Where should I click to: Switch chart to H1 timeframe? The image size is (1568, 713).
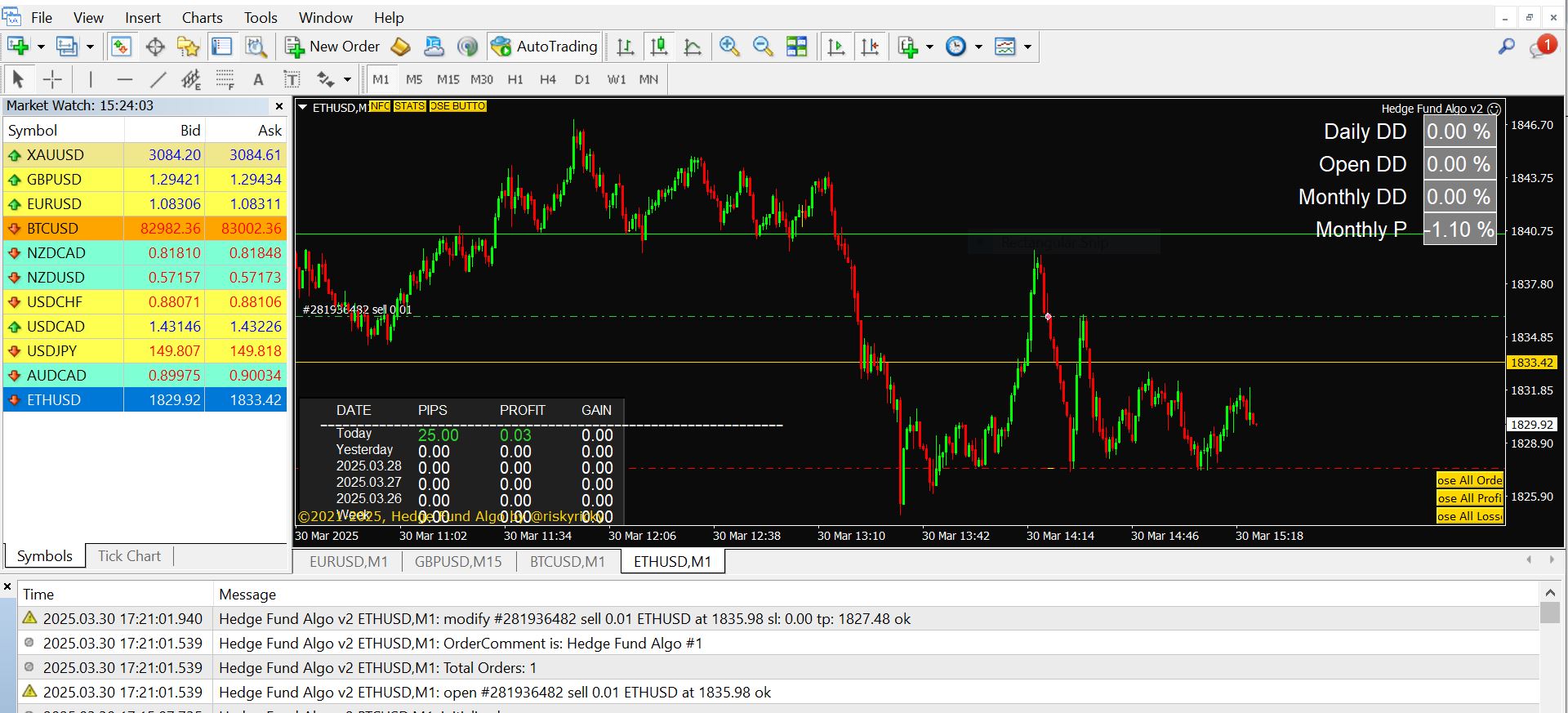coord(514,79)
